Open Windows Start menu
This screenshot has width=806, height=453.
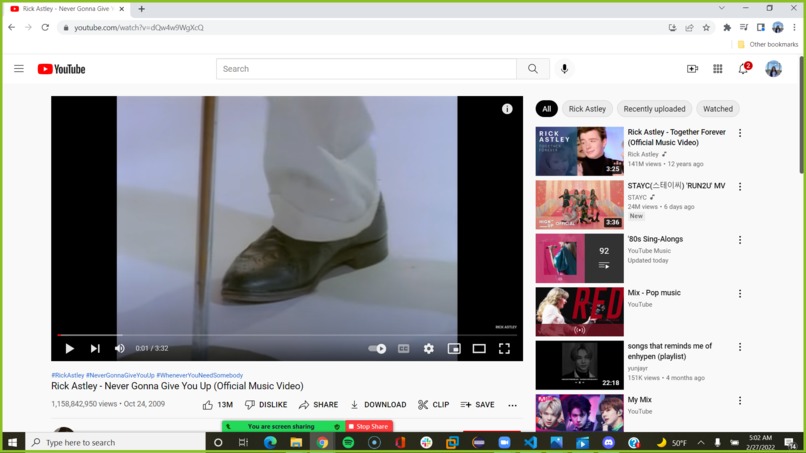tap(12, 442)
